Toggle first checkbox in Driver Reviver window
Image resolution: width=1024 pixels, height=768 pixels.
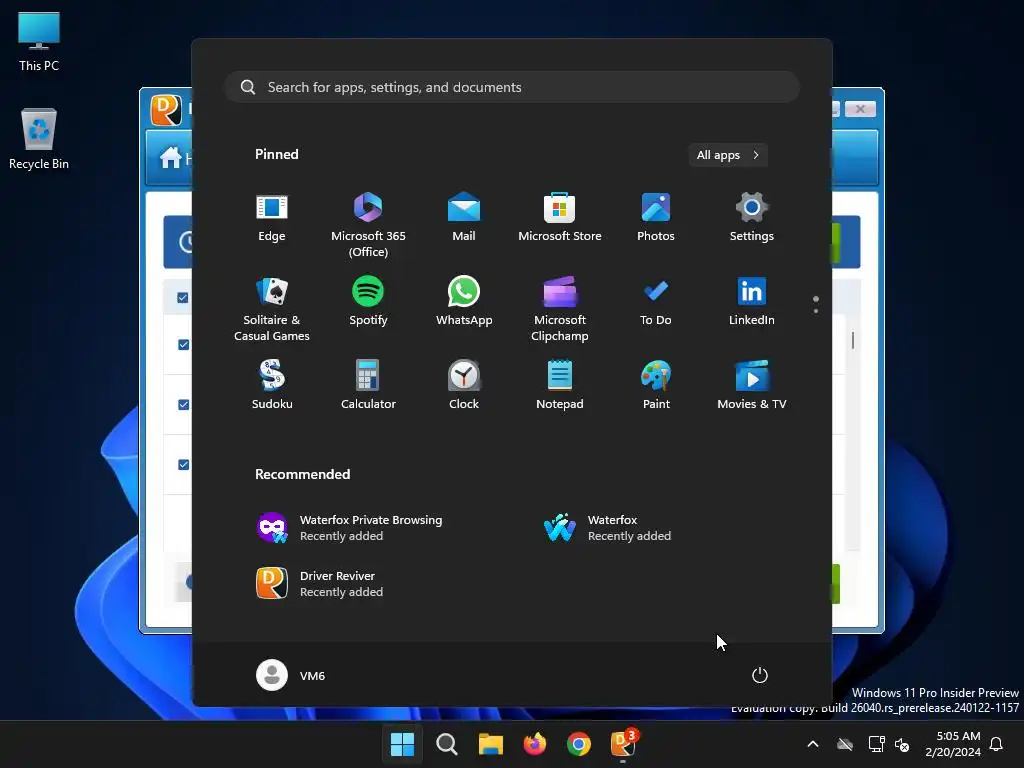tap(183, 298)
